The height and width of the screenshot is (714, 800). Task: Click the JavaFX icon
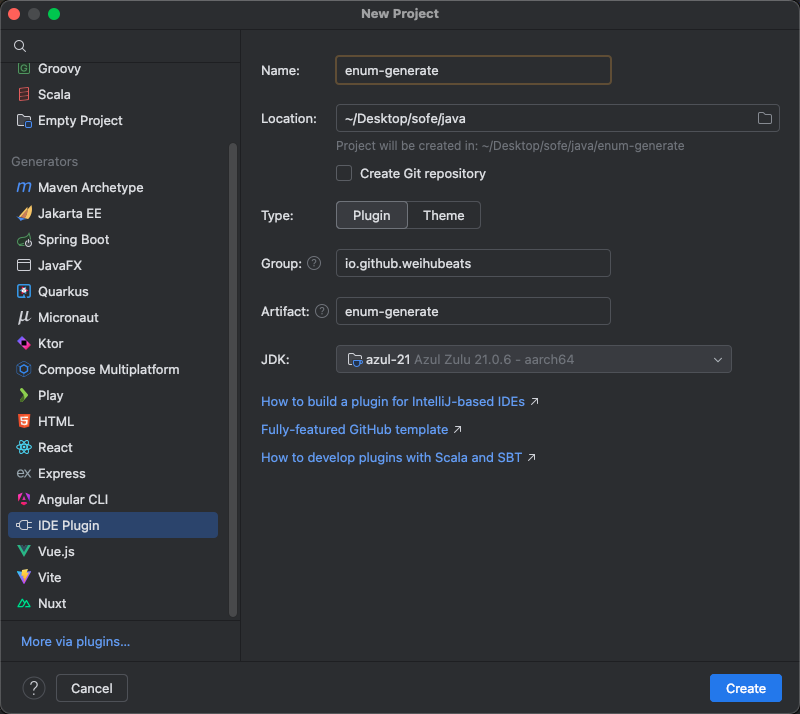click(x=23, y=265)
